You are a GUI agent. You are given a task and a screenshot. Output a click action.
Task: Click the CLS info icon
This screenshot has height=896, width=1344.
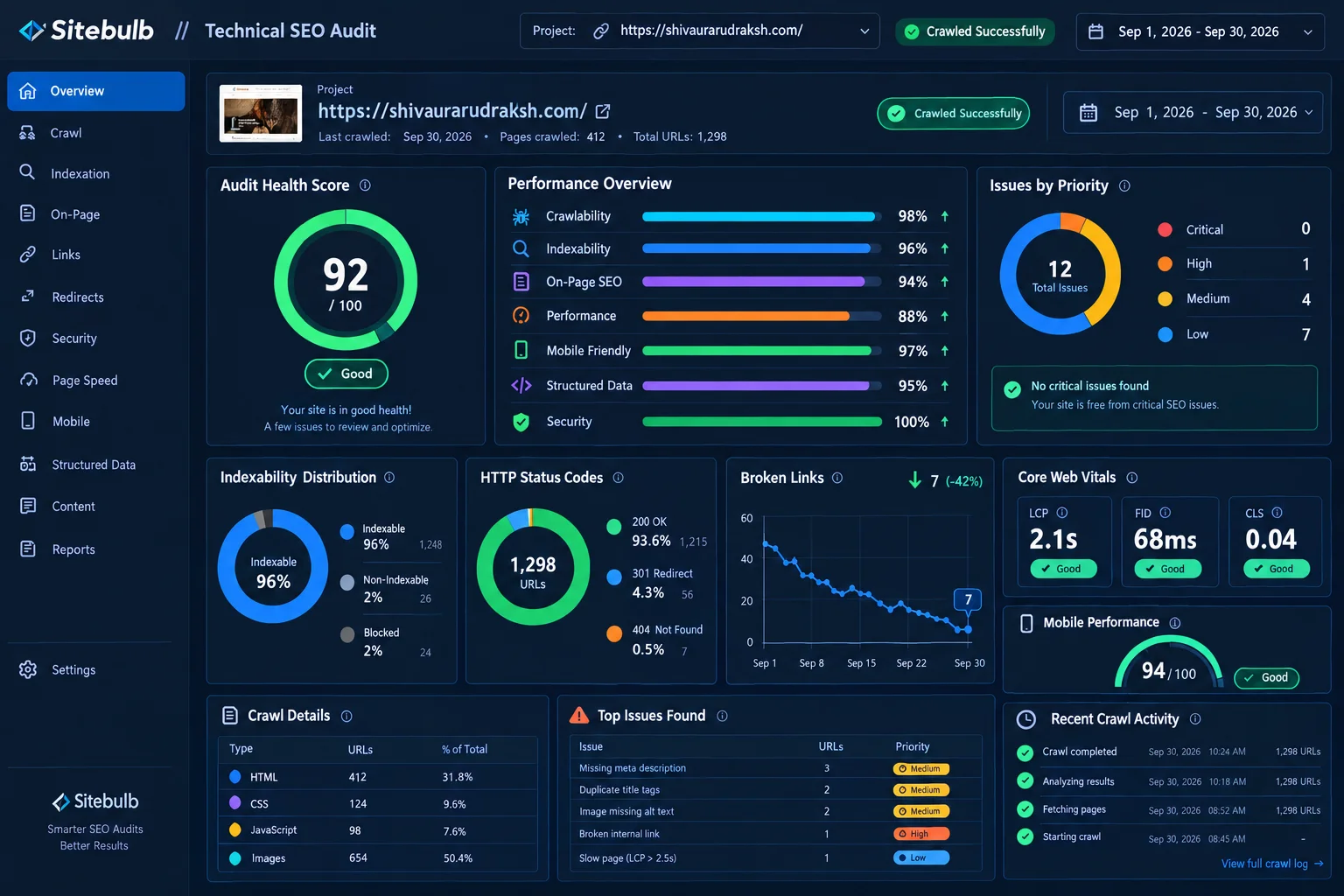[x=1277, y=513]
